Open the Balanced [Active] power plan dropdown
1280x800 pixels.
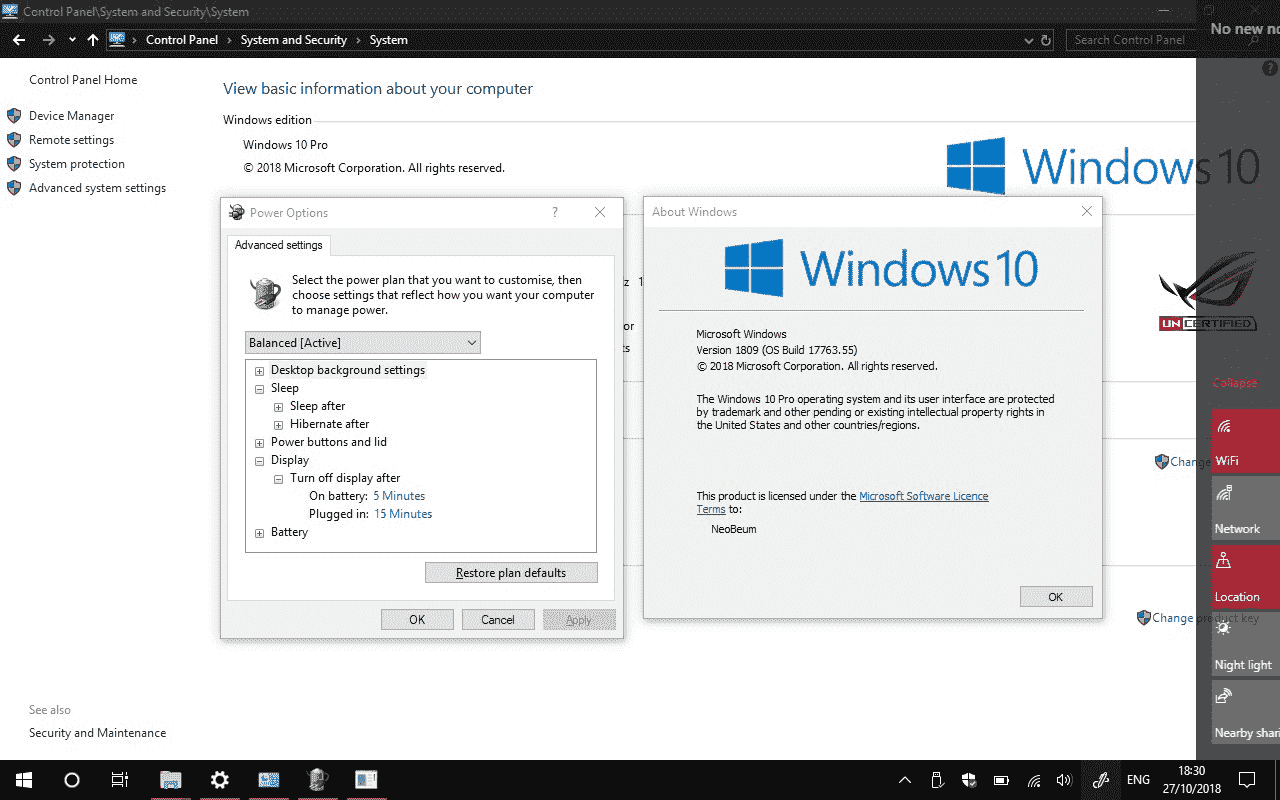(362, 343)
